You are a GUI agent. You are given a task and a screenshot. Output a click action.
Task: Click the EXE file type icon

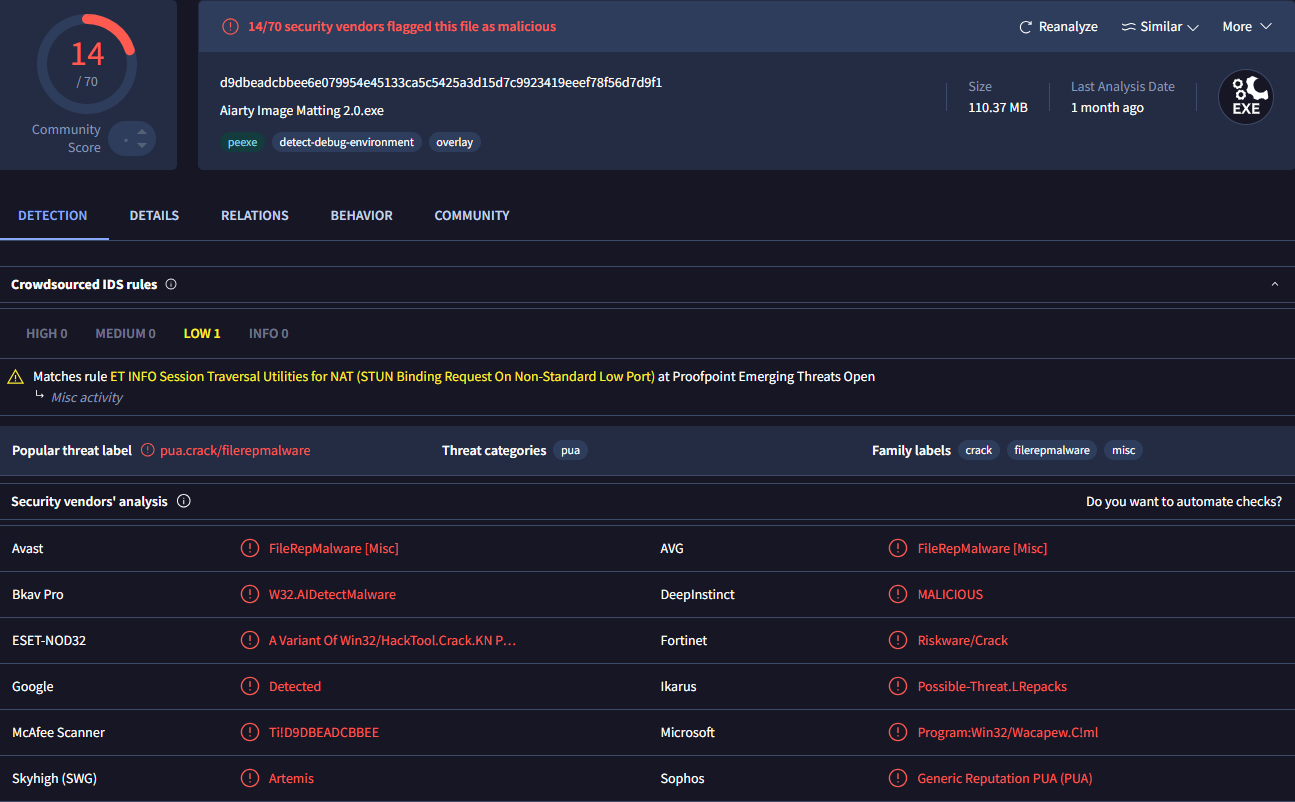1245,98
